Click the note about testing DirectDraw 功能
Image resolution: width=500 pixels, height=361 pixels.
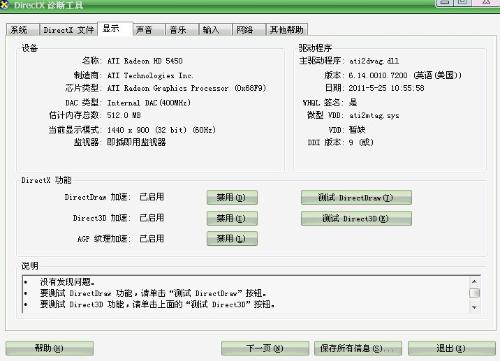point(153,293)
